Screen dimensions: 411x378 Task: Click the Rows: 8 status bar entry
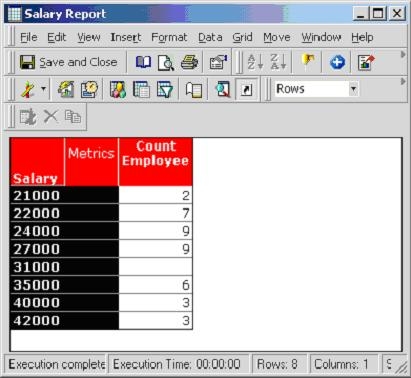[x=279, y=364]
